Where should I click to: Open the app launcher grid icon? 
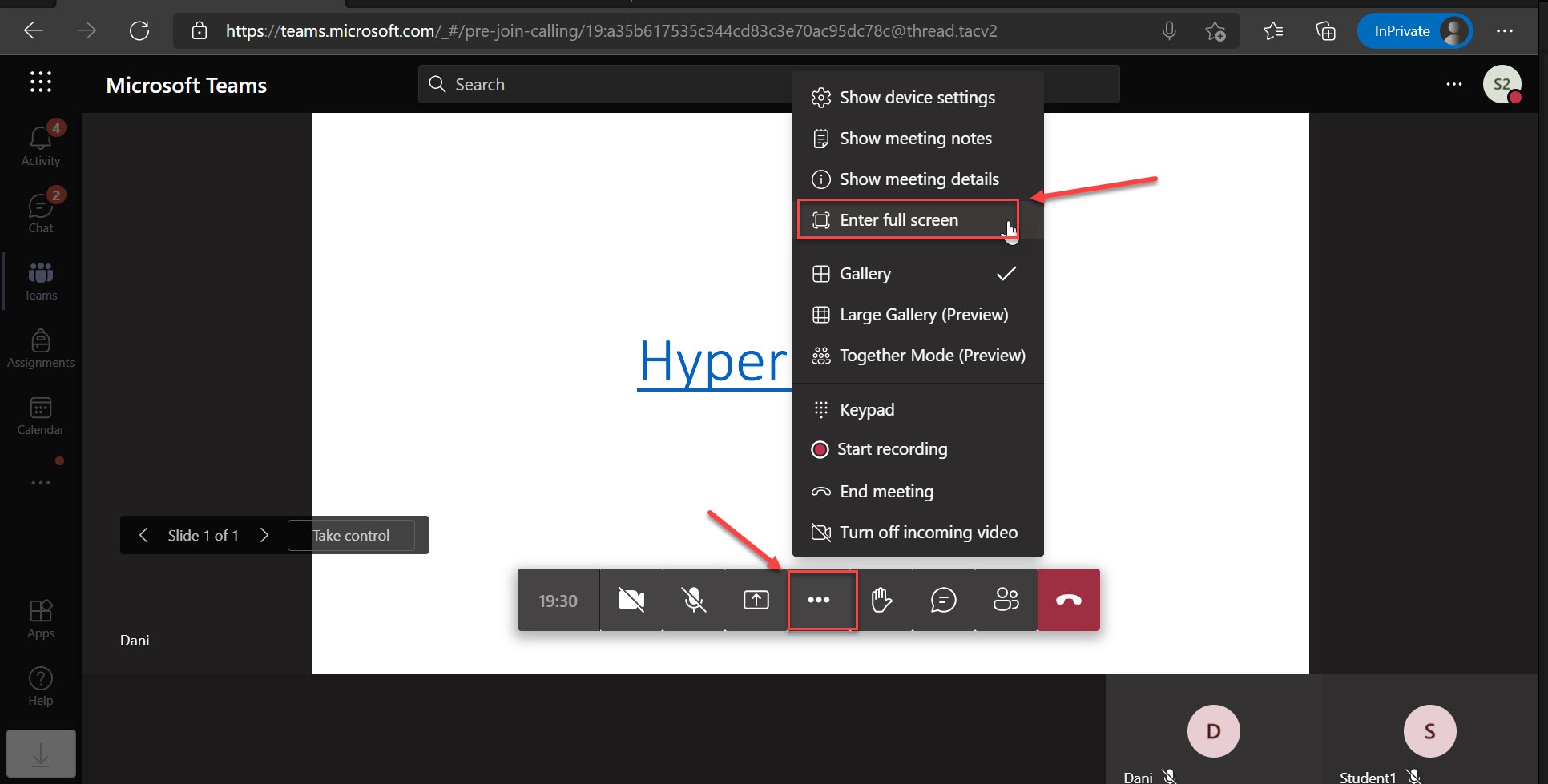41,82
